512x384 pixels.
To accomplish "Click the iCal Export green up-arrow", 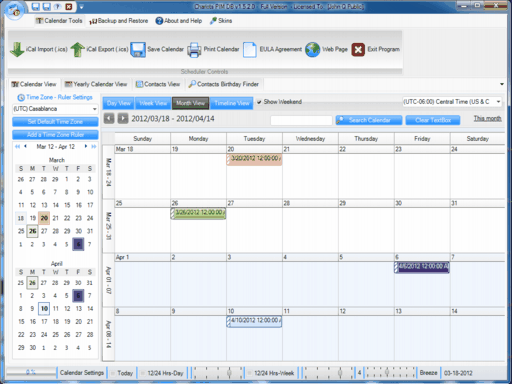I will [x=77, y=49].
